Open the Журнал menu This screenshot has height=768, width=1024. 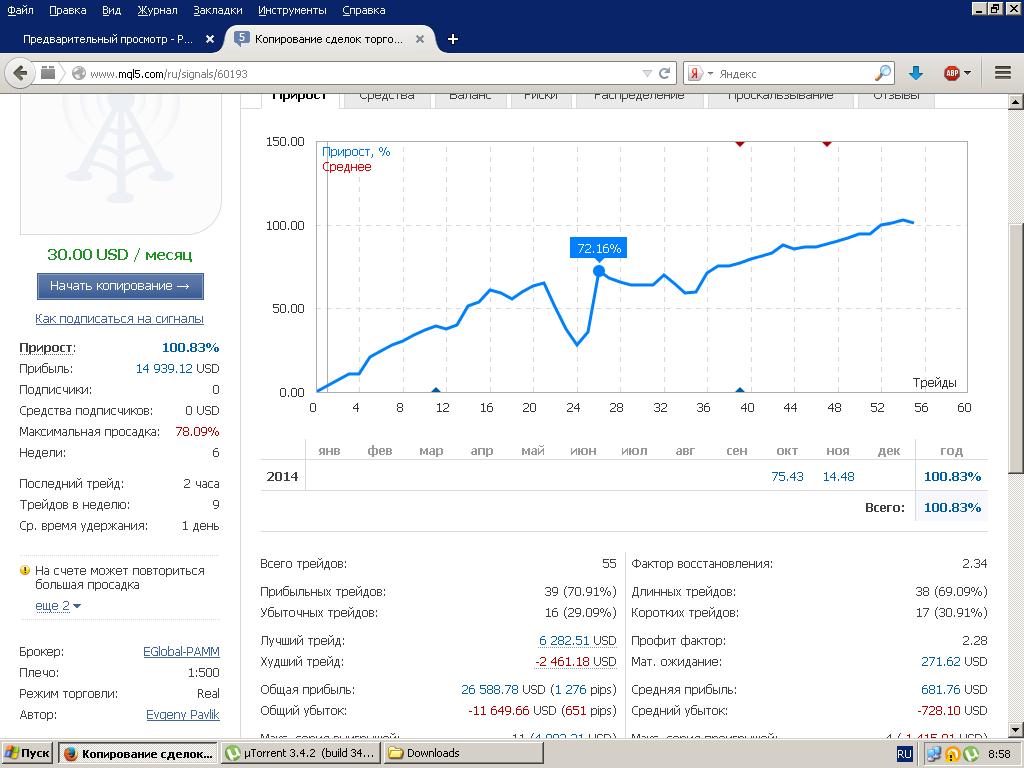coord(157,10)
